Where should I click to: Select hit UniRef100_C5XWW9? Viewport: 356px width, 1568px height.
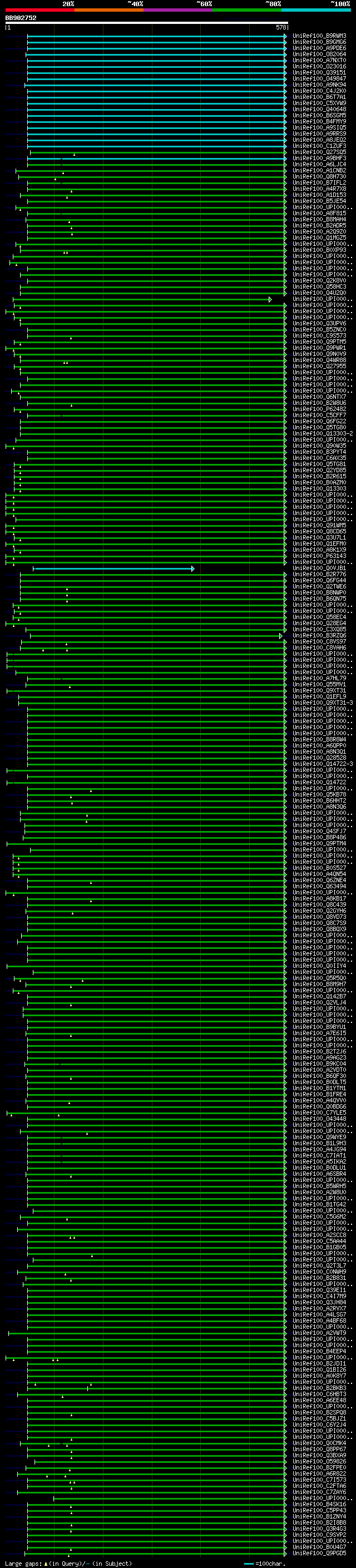pyautogui.click(x=319, y=103)
